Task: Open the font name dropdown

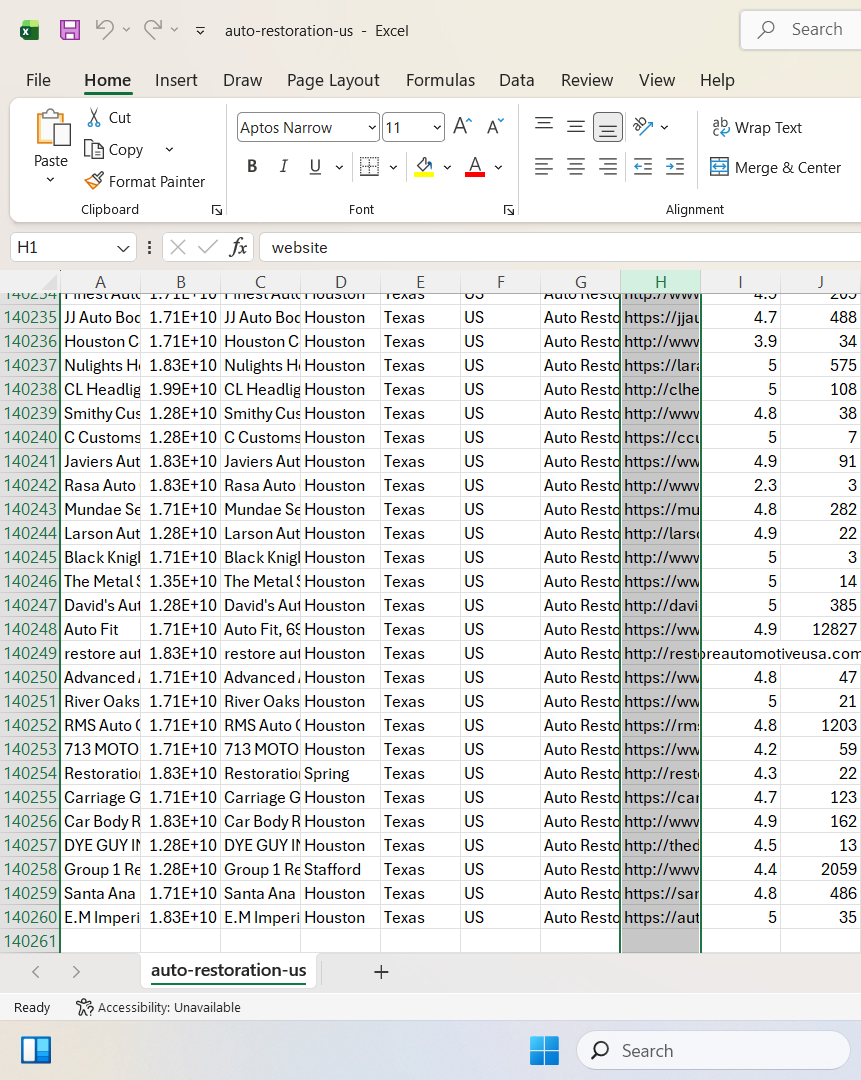Action: [372, 128]
